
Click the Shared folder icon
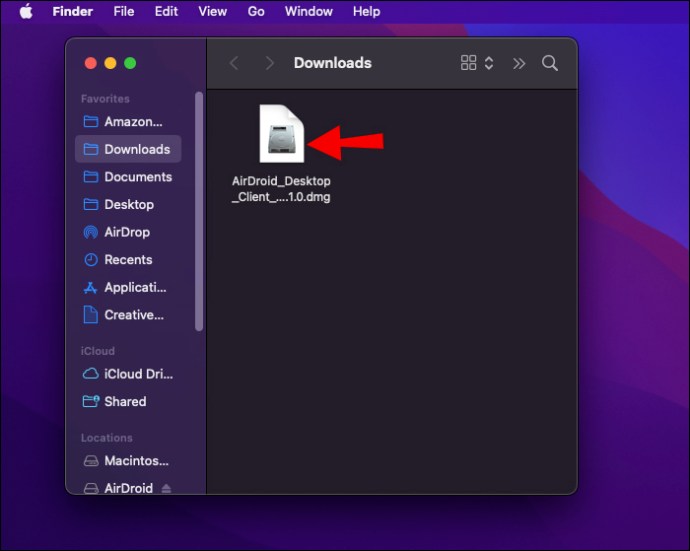(x=91, y=401)
